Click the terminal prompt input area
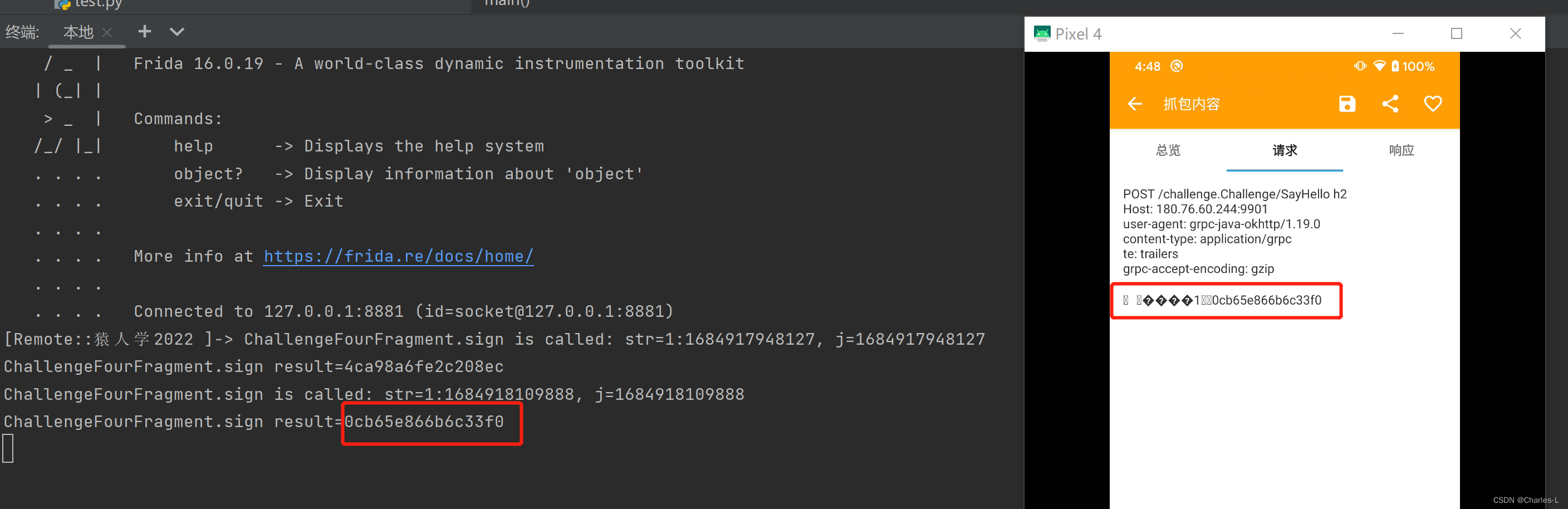Screen dimensions: 1568x509 click(x=8, y=448)
